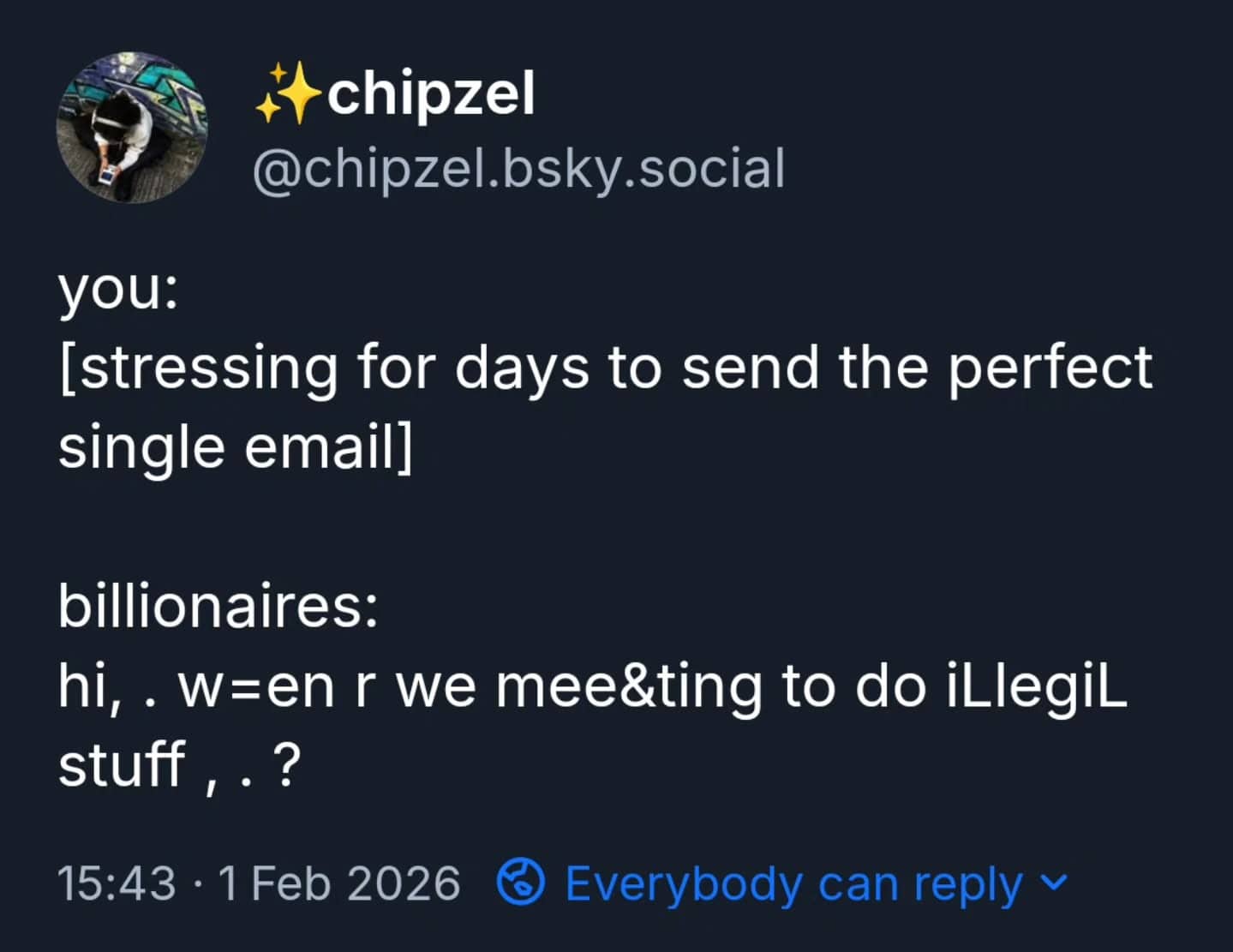Image resolution: width=1233 pixels, height=952 pixels.
Task: Click the line '[stressing for days to send...]'
Action: 600,367
